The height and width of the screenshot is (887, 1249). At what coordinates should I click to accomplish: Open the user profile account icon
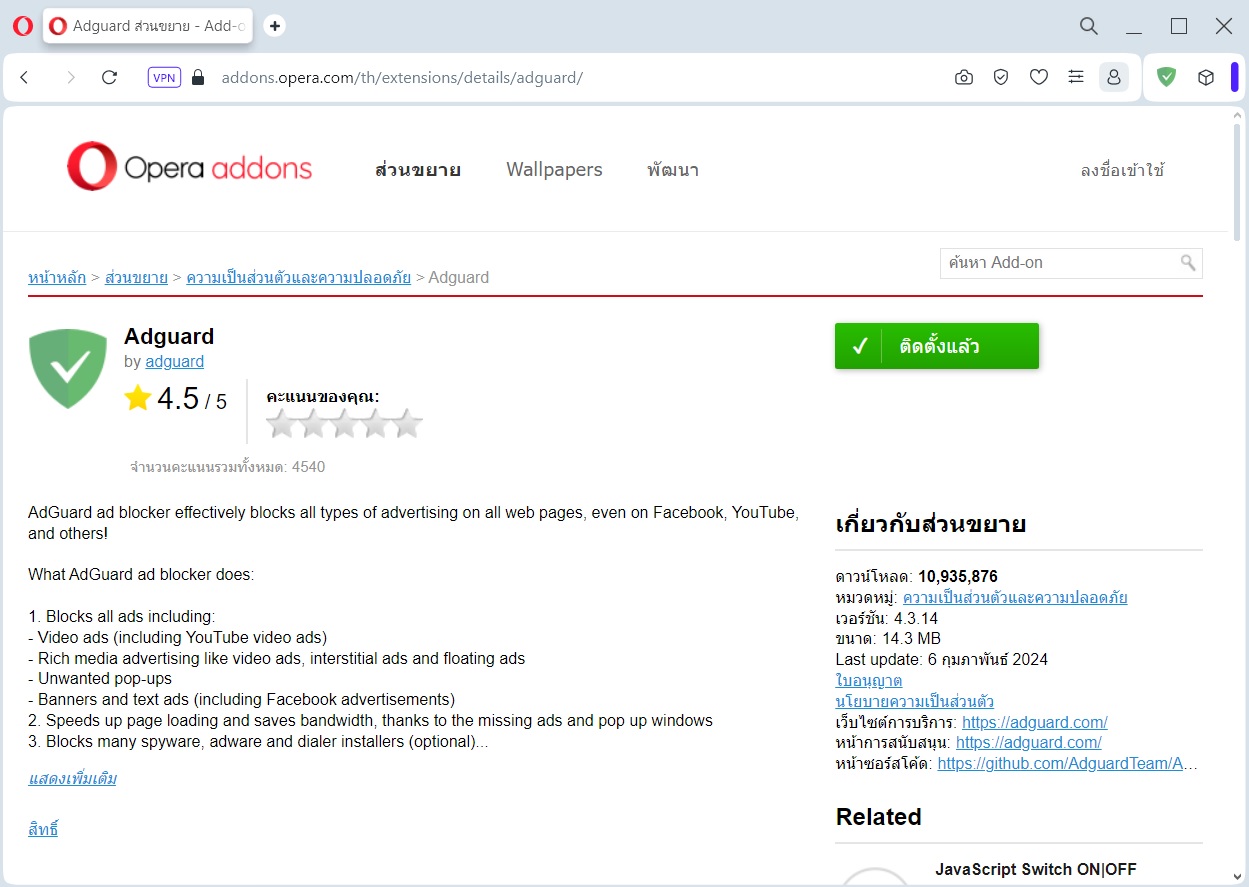click(1114, 77)
